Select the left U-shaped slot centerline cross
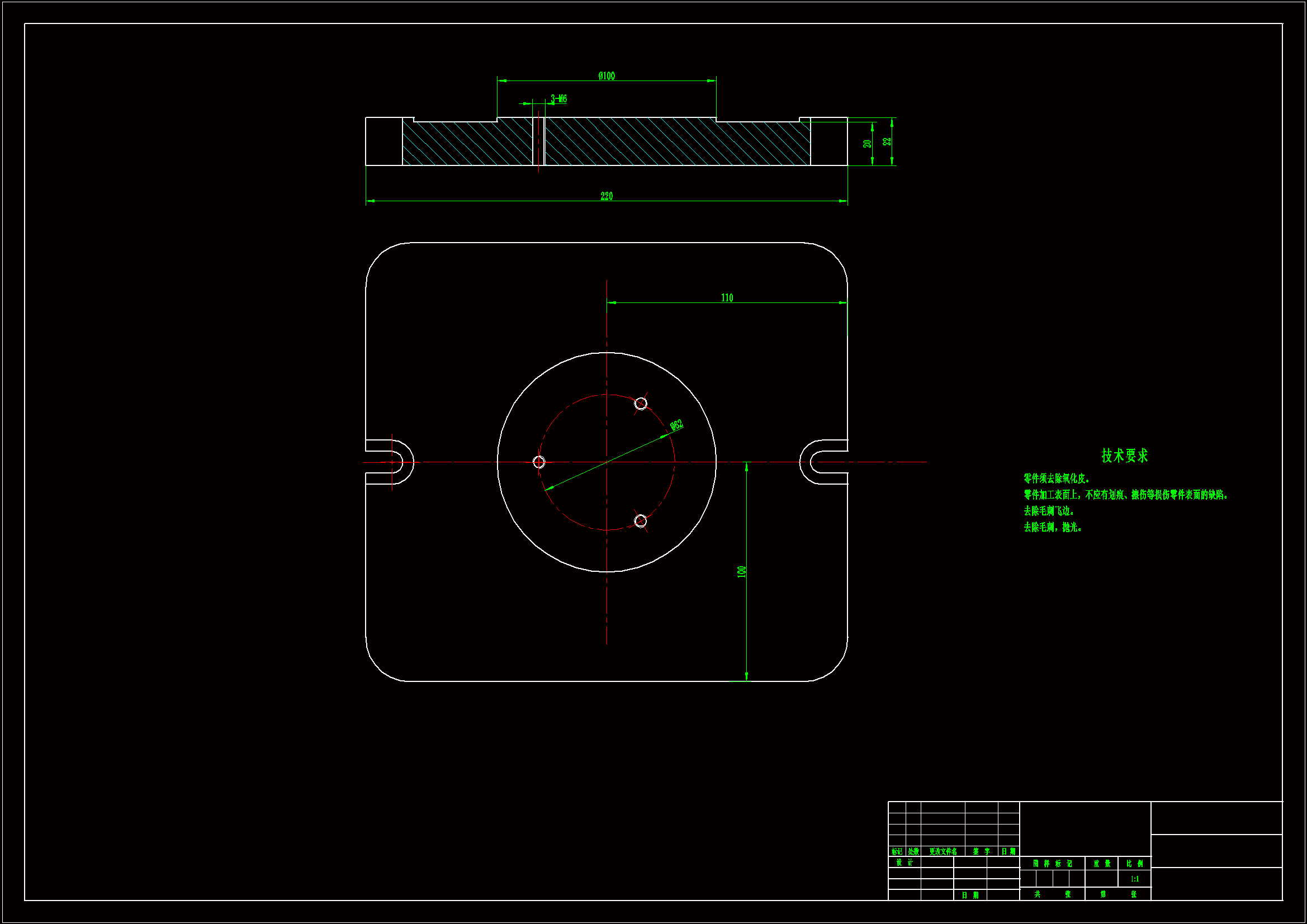 [392, 462]
